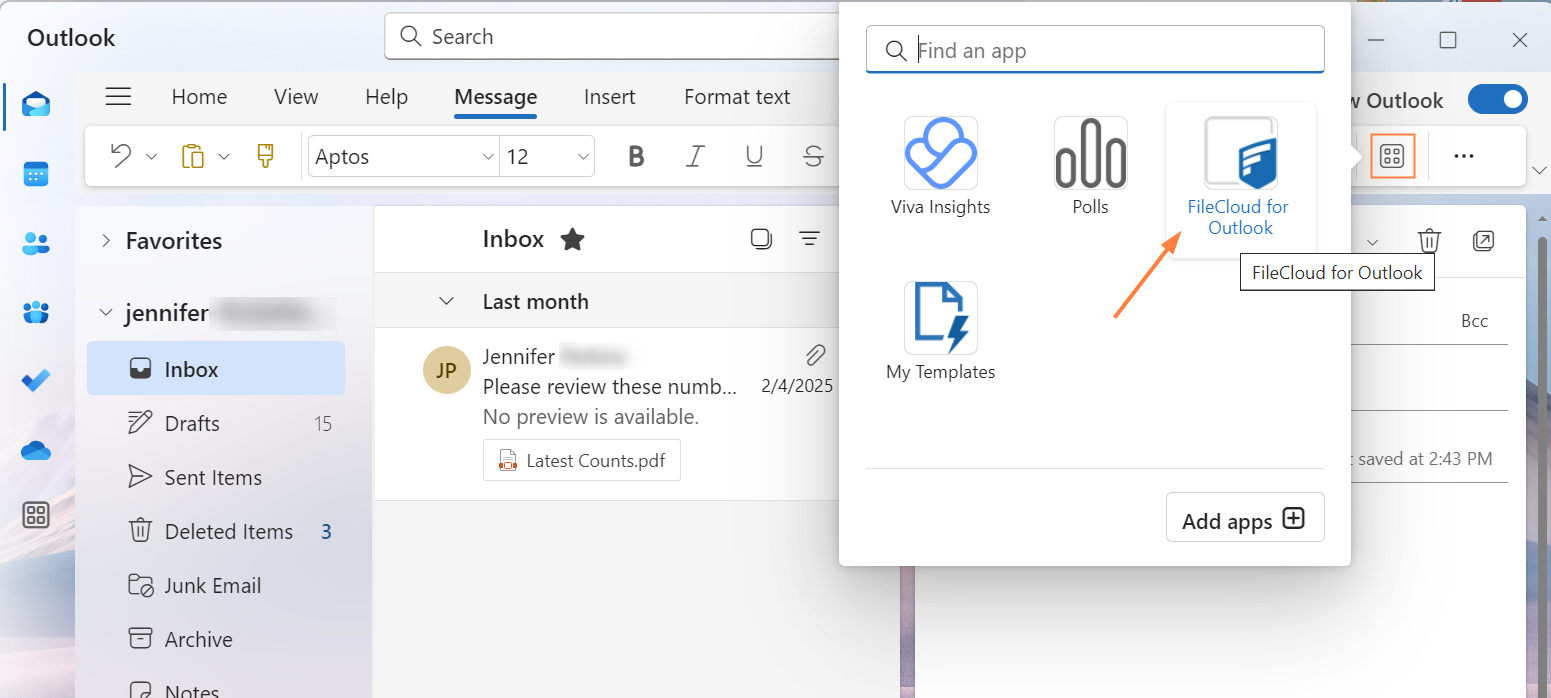This screenshot has height=698, width=1551.
Task: Open the Format text tab
Action: 737,97
